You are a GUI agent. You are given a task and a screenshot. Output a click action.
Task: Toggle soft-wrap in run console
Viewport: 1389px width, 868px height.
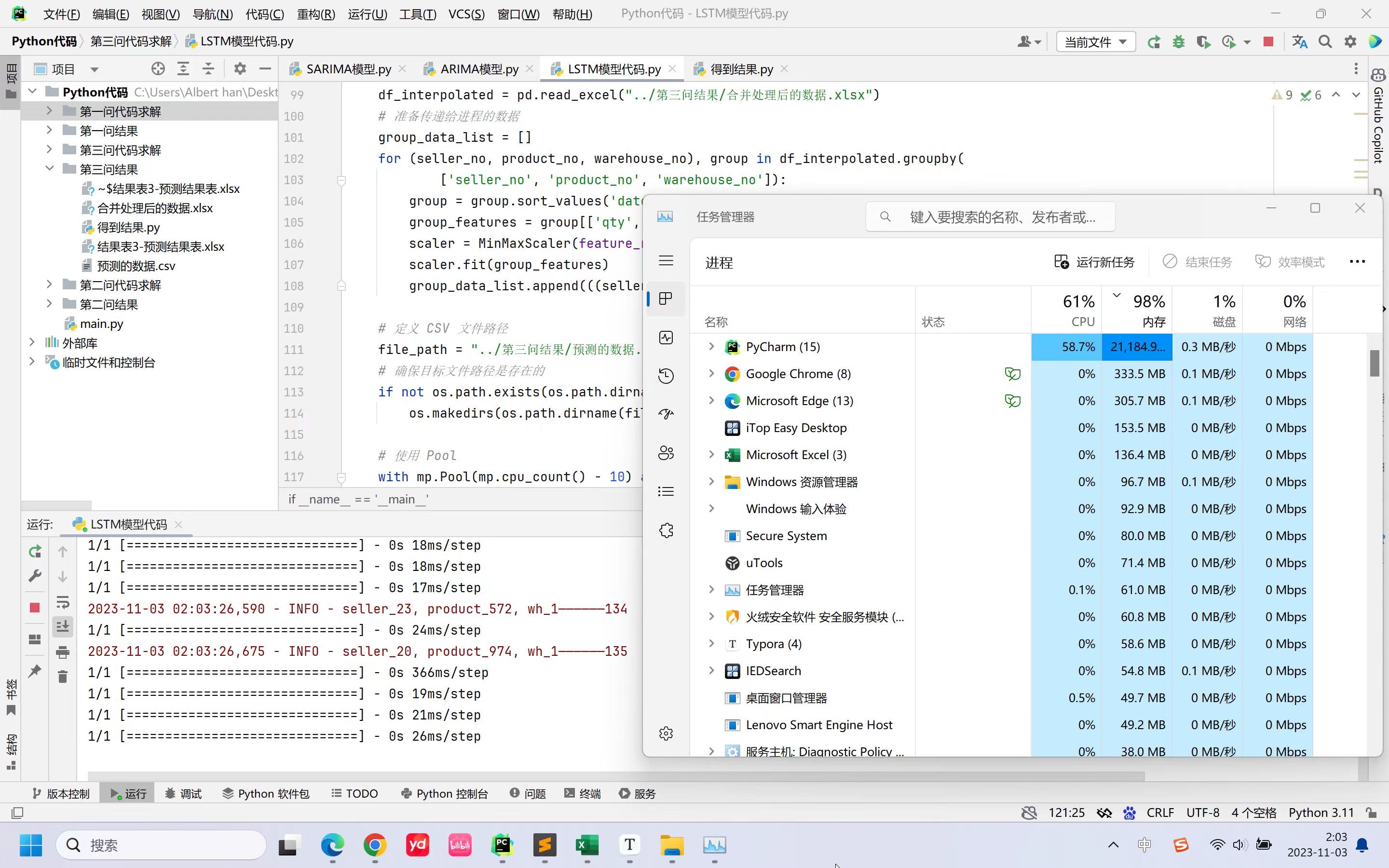[x=63, y=602]
